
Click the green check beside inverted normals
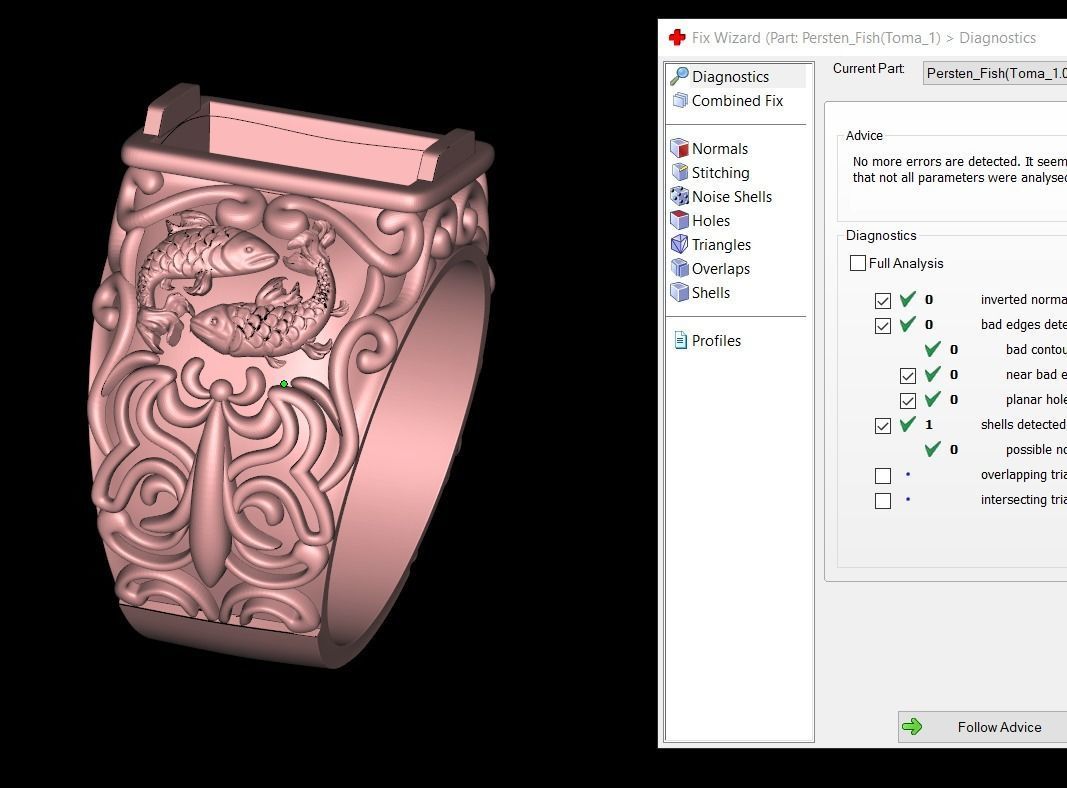[x=908, y=299]
